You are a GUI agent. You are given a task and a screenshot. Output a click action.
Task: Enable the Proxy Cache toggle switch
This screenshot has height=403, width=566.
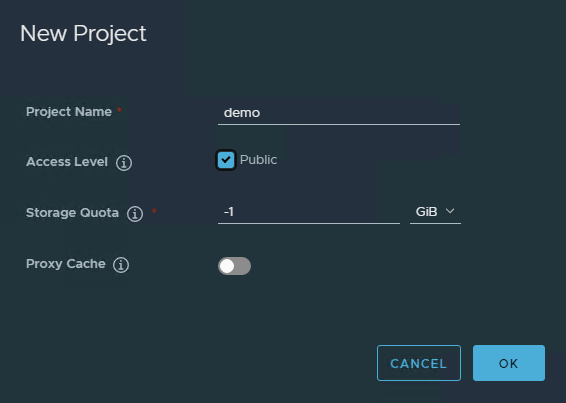[x=234, y=266]
